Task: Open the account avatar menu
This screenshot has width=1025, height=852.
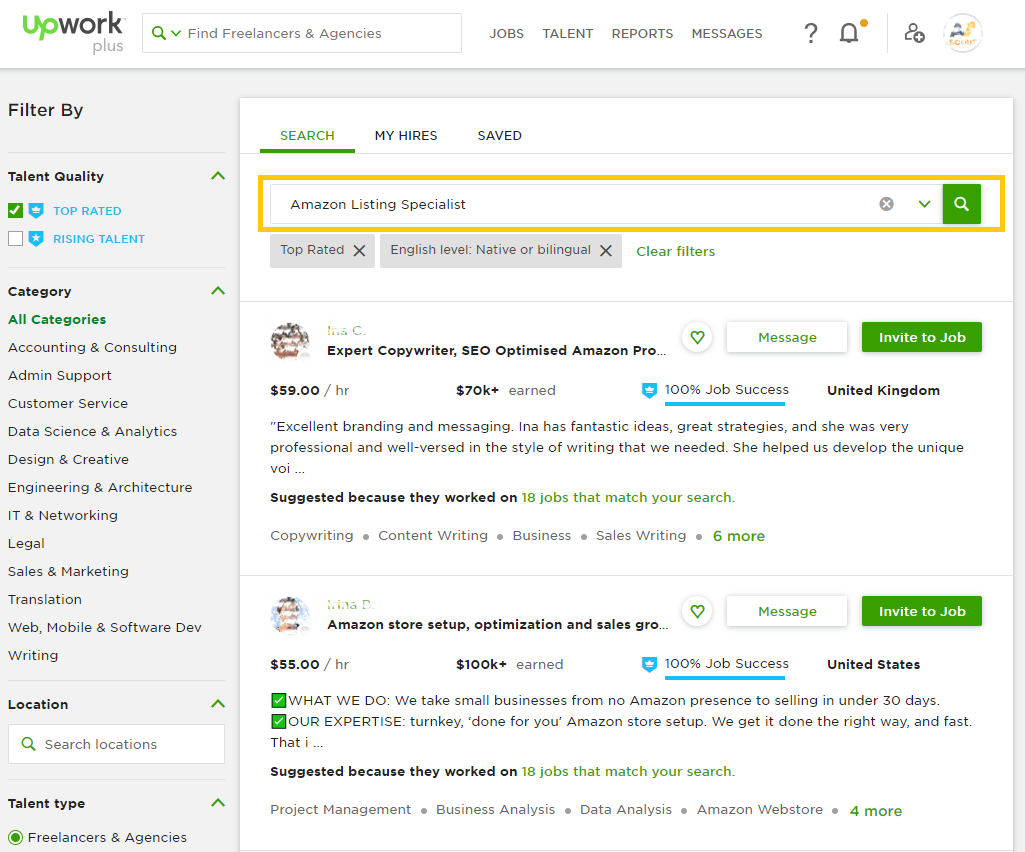Action: tap(962, 33)
